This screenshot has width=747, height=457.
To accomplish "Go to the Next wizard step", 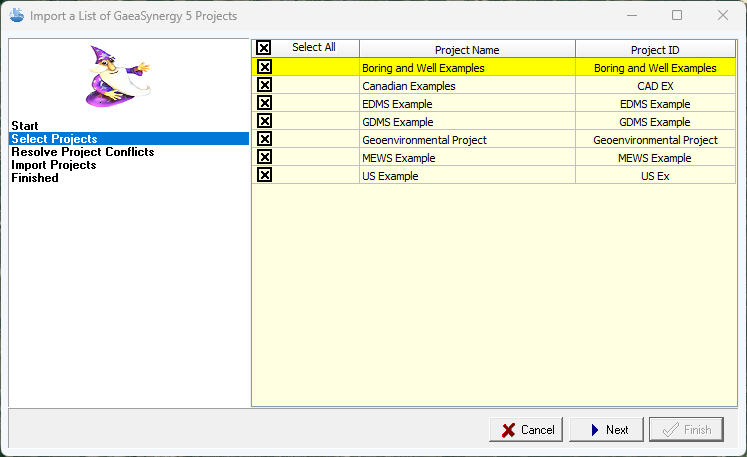I will [606, 429].
